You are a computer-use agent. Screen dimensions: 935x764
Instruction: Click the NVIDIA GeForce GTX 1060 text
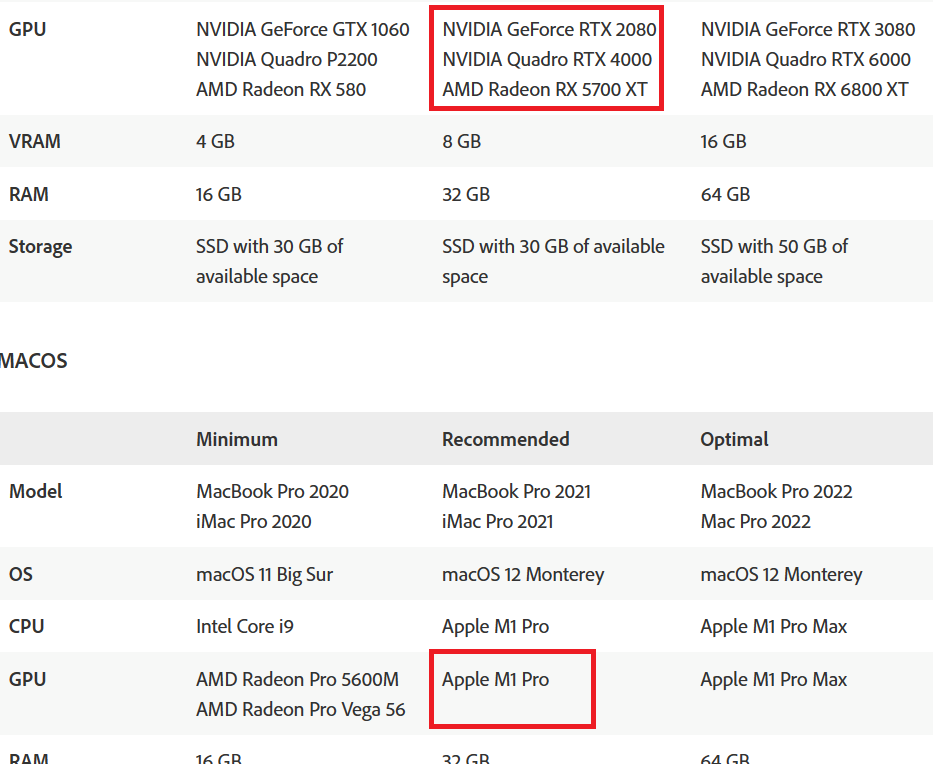(x=302, y=29)
